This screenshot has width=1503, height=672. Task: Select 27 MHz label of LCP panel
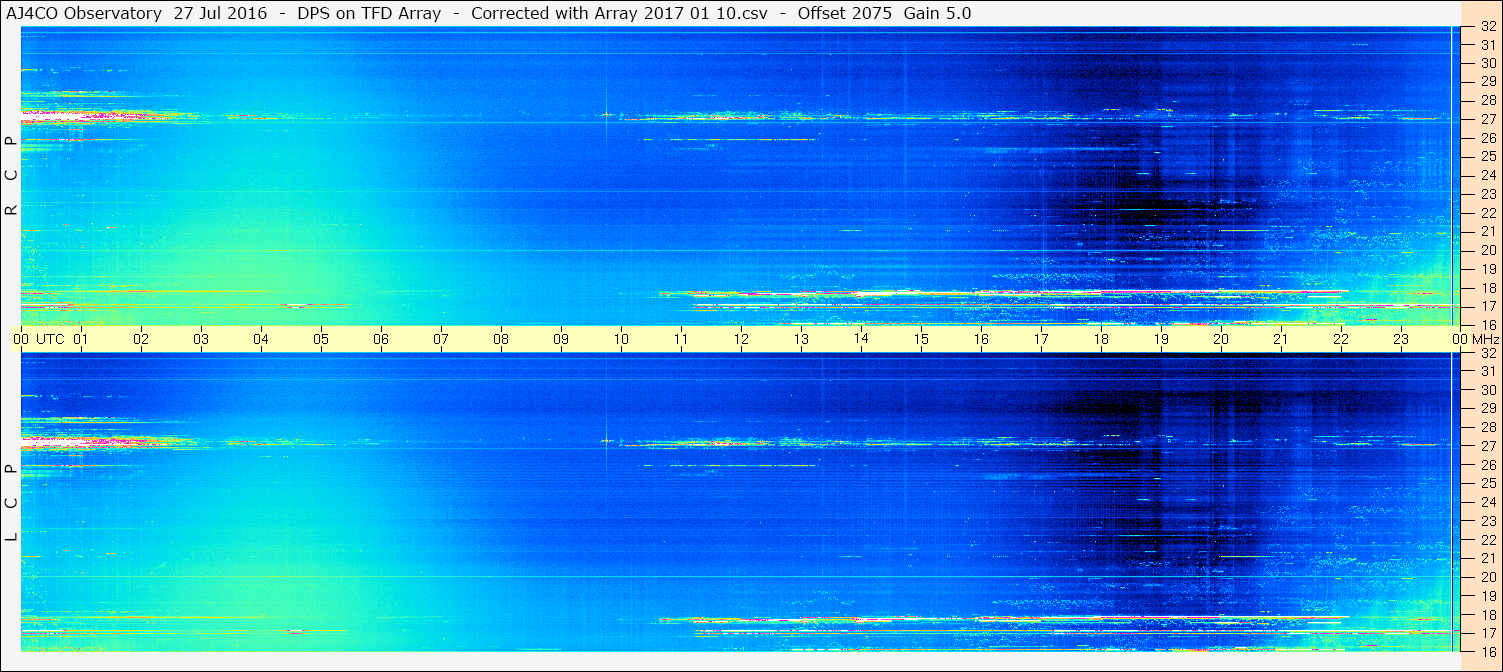click(1487, 446)
